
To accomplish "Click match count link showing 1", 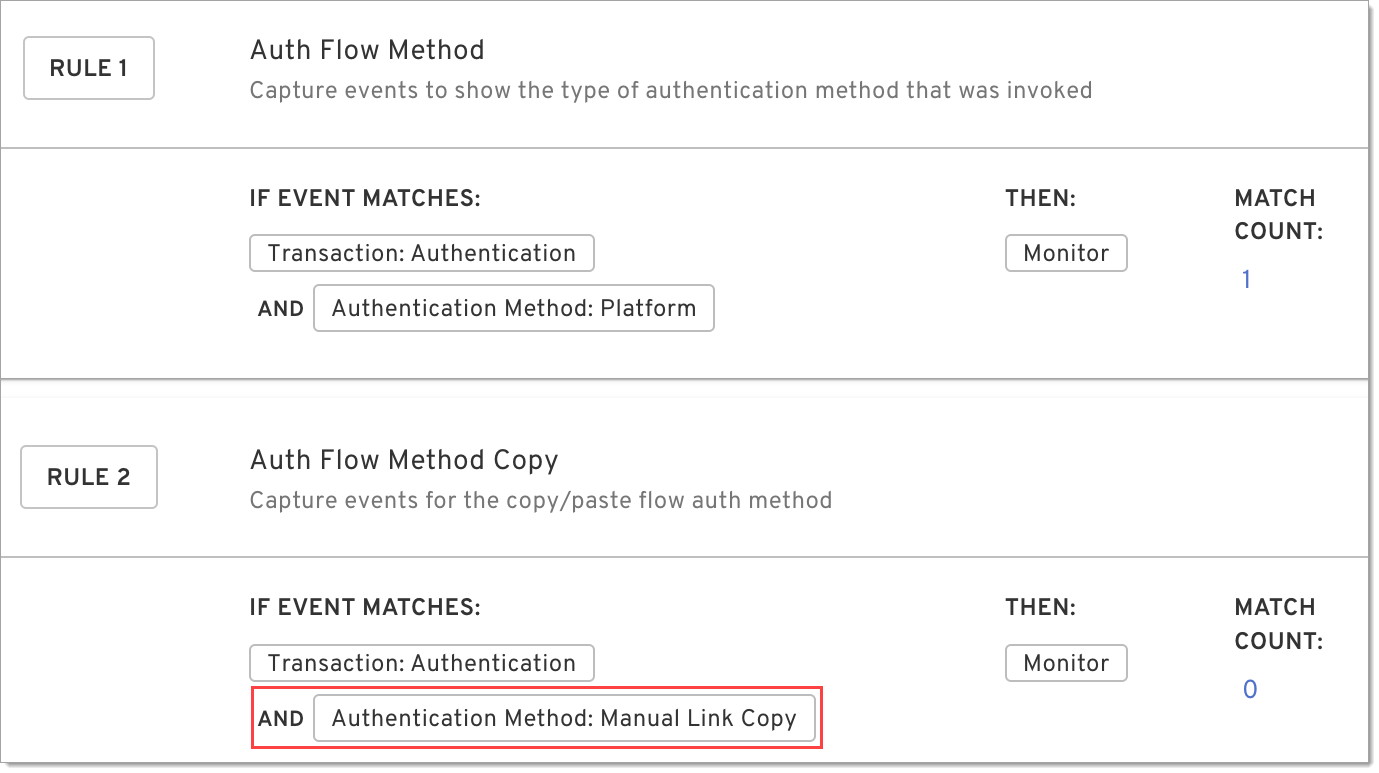I will [1246, 279].
